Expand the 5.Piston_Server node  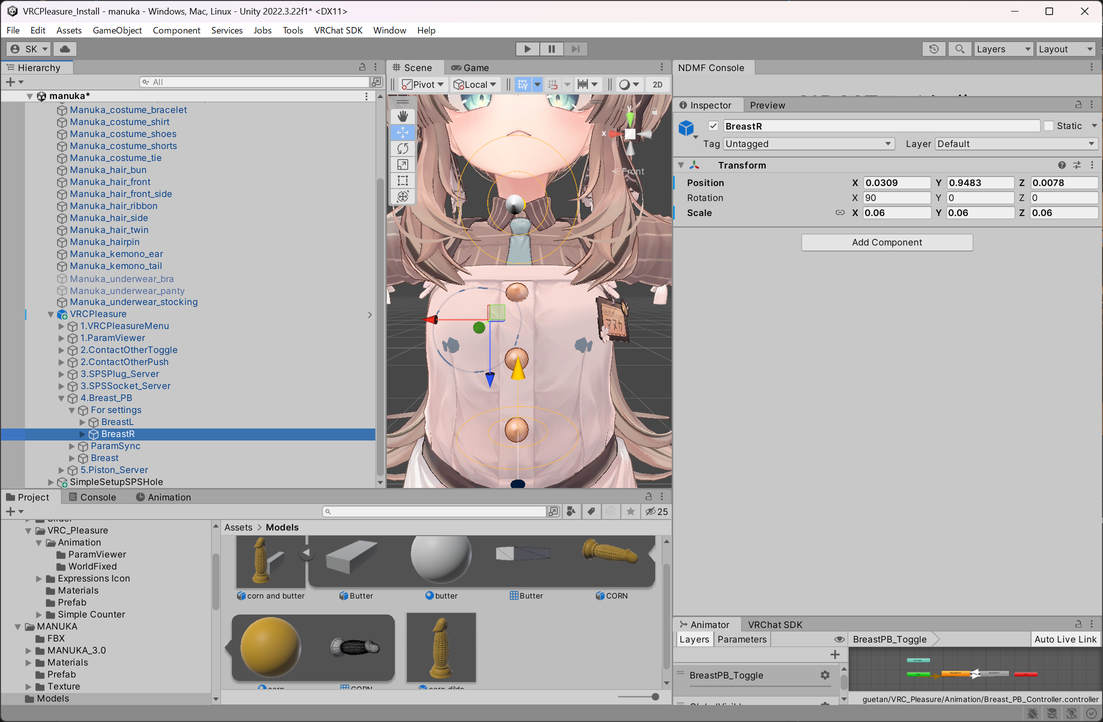(61, 470)
